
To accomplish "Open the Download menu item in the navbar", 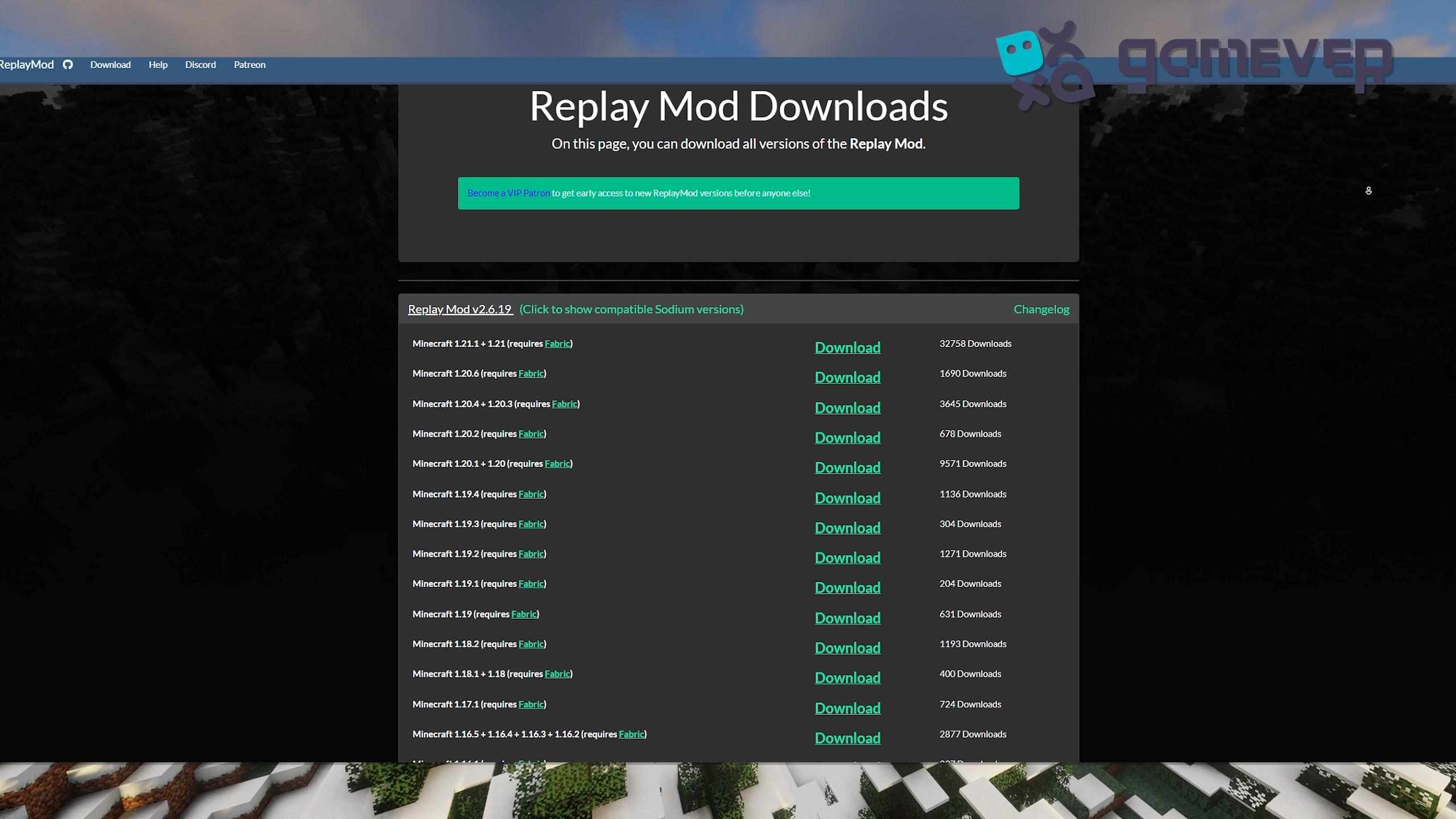I will click(110, 64).
